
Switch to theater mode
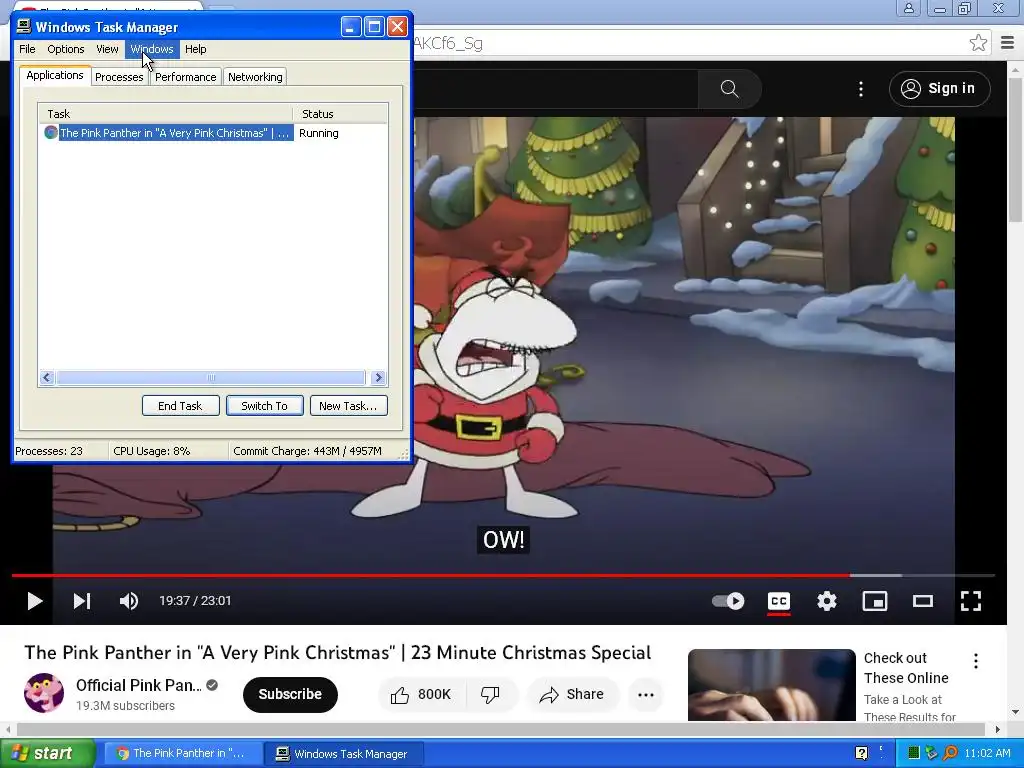tap(923, 601)
